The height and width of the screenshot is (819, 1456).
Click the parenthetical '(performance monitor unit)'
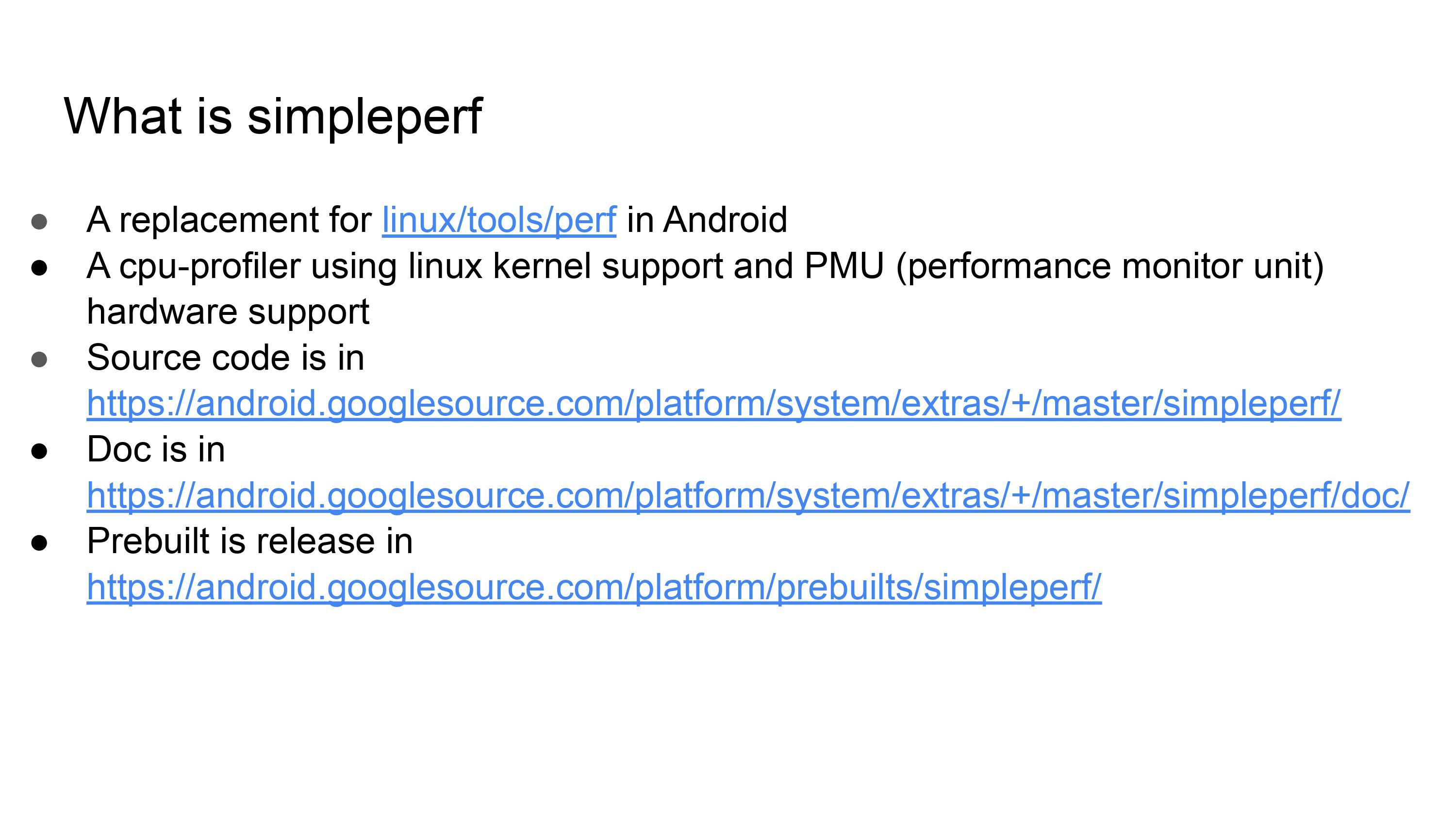[1110, 266]
